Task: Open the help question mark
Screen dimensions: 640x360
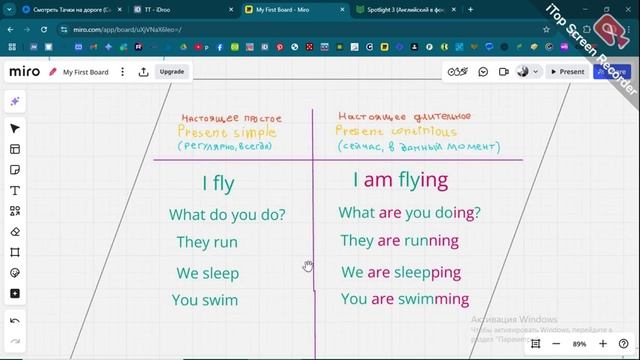Action: pyautogui.click(x=623, y=344)
